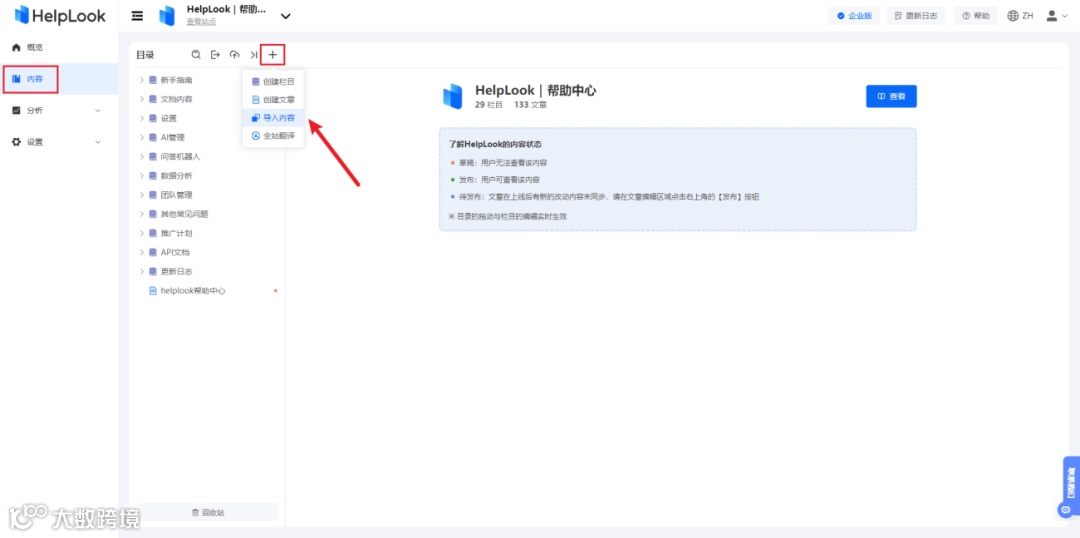Click the 企业版 plan badge
Viewport: 1080px width, 538px height.
pyautogui.click(x=854, y=16)
